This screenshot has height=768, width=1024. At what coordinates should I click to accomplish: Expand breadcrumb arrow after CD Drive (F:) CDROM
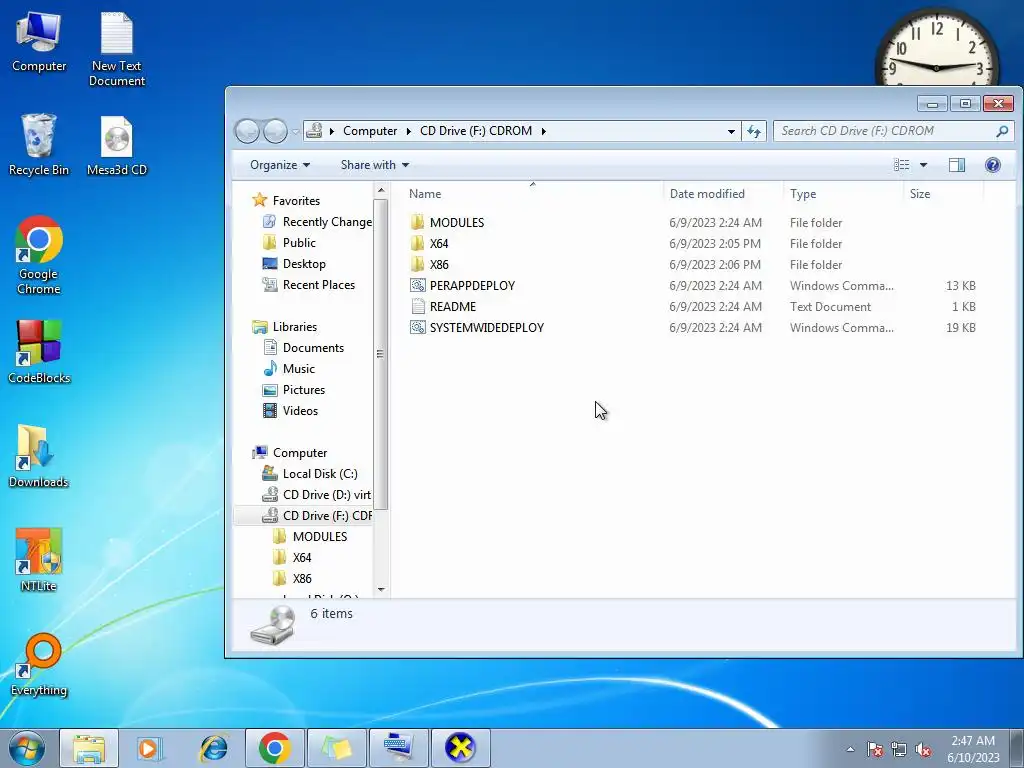tap(543, 131)
